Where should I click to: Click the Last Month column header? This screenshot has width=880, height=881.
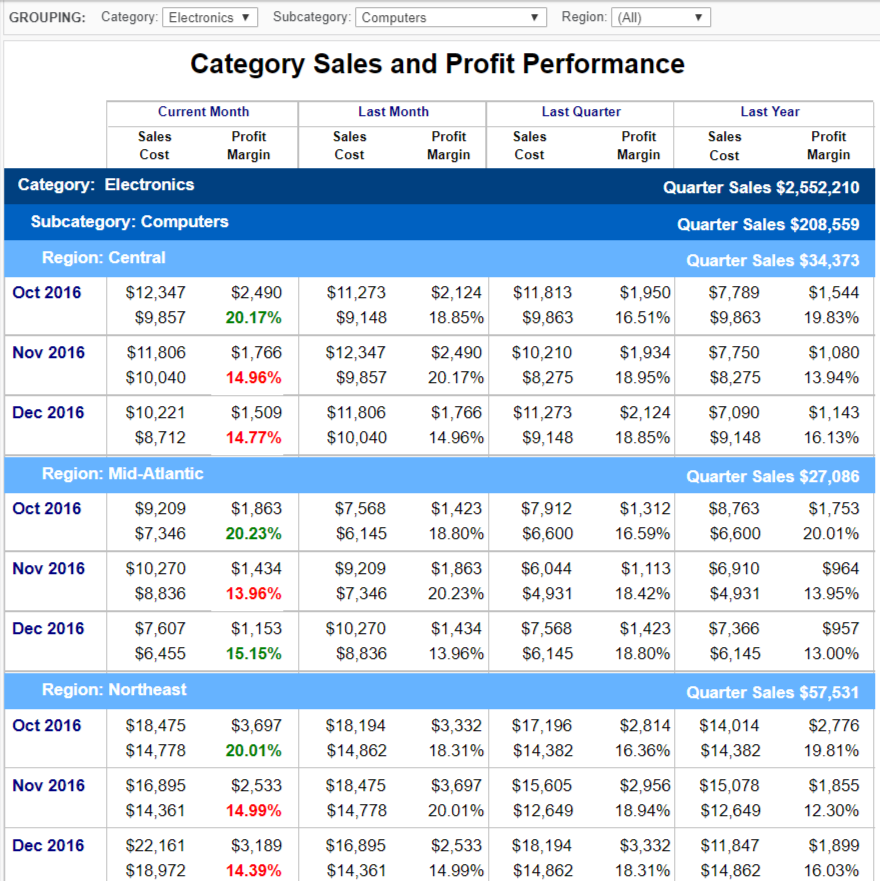393,112
